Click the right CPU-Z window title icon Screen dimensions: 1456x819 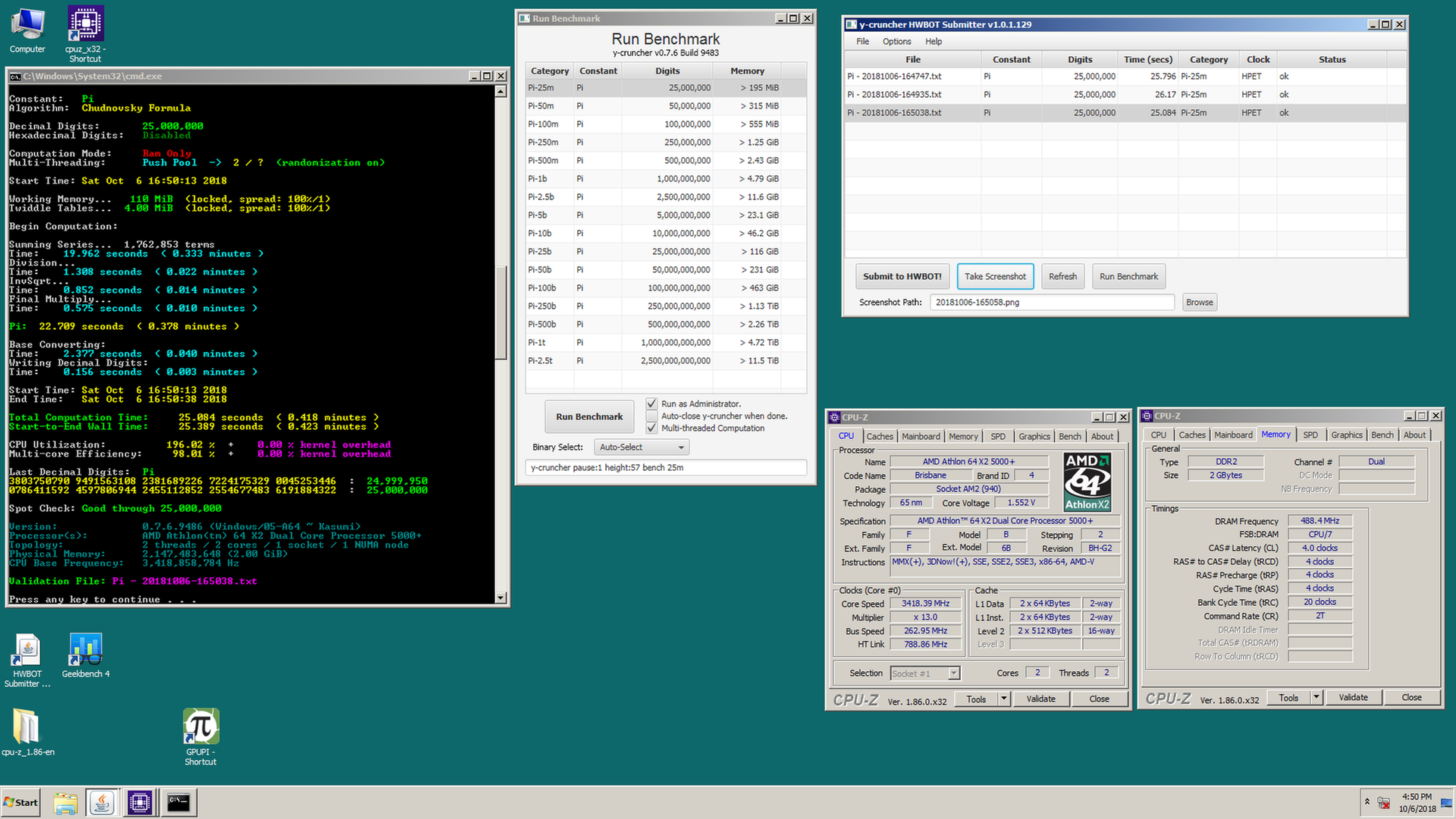click(x=1147, y=416)
